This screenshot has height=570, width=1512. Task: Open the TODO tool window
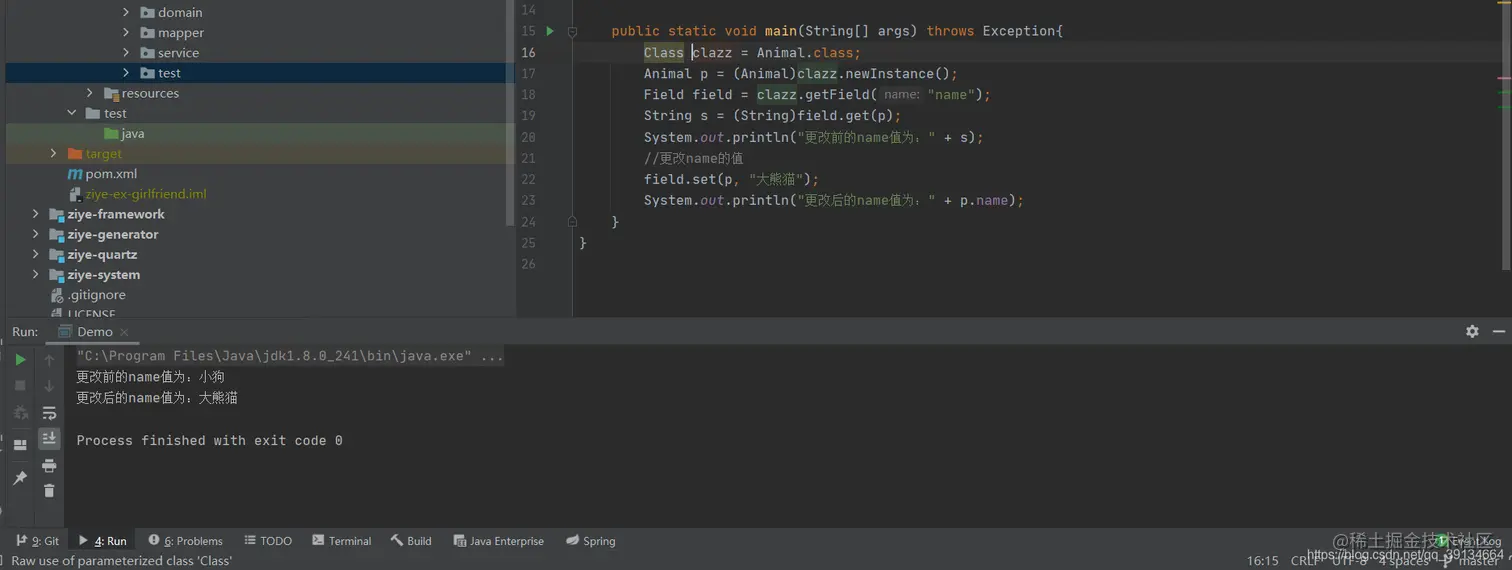coord(268,541)
